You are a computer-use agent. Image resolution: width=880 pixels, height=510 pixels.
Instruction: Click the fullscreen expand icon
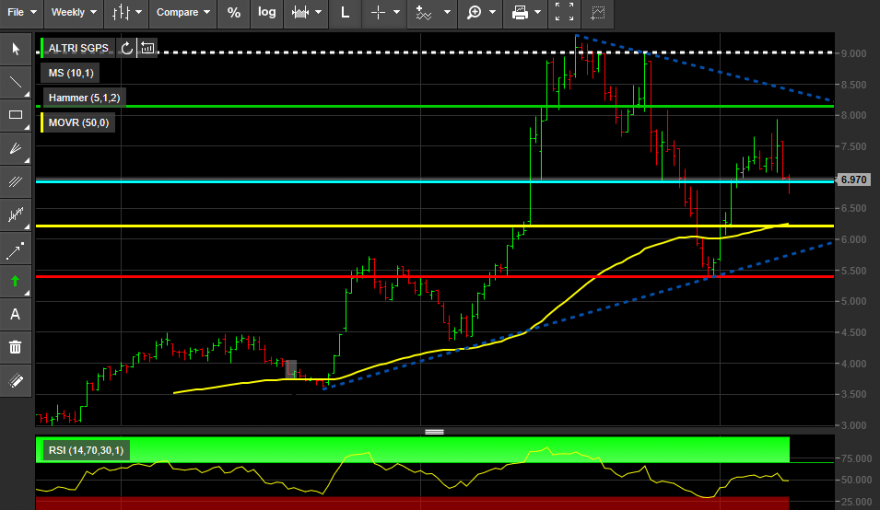click(x=565, y=12)
